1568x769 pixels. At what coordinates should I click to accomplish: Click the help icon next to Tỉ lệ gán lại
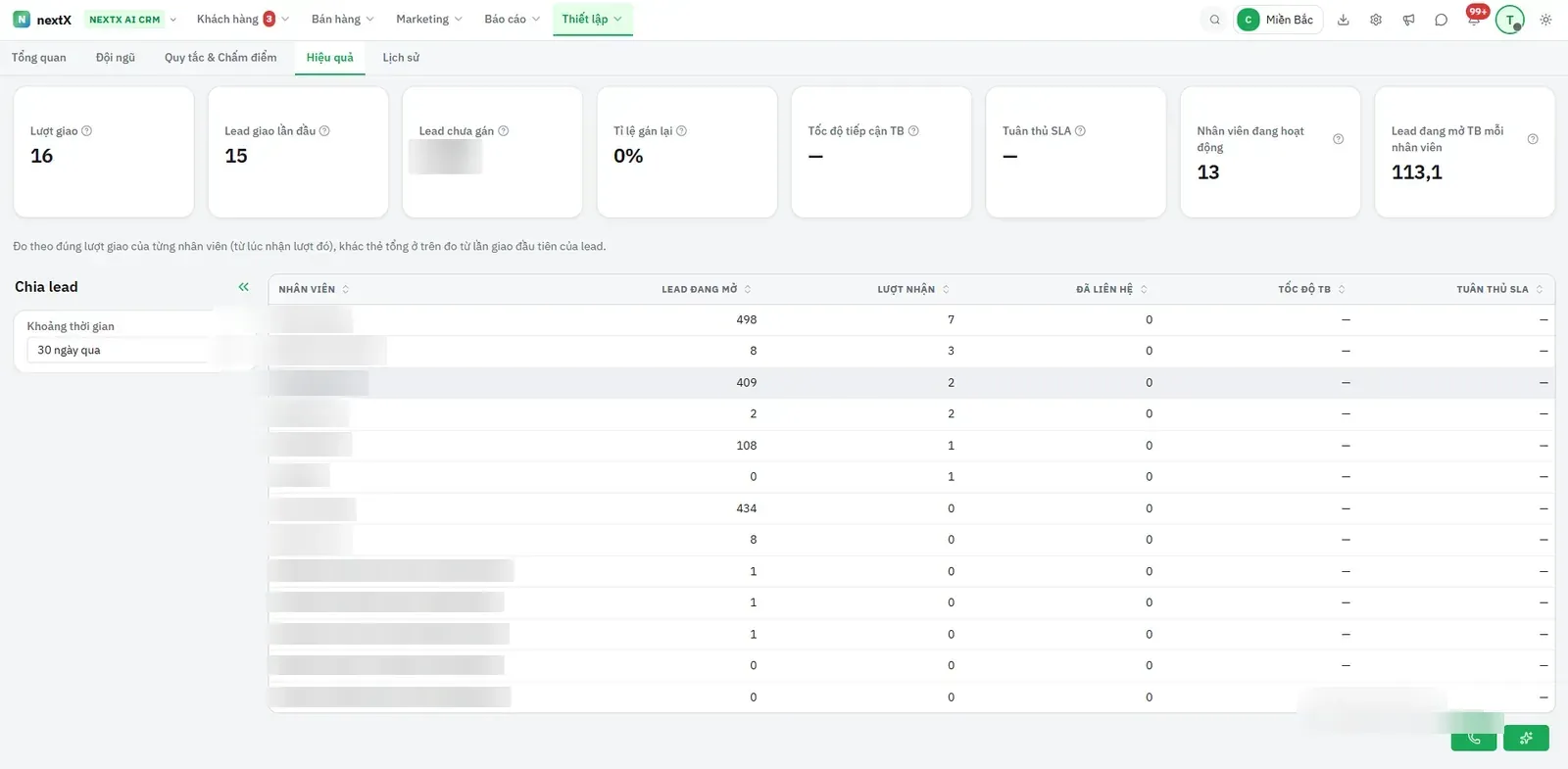(x=681, y=131)
